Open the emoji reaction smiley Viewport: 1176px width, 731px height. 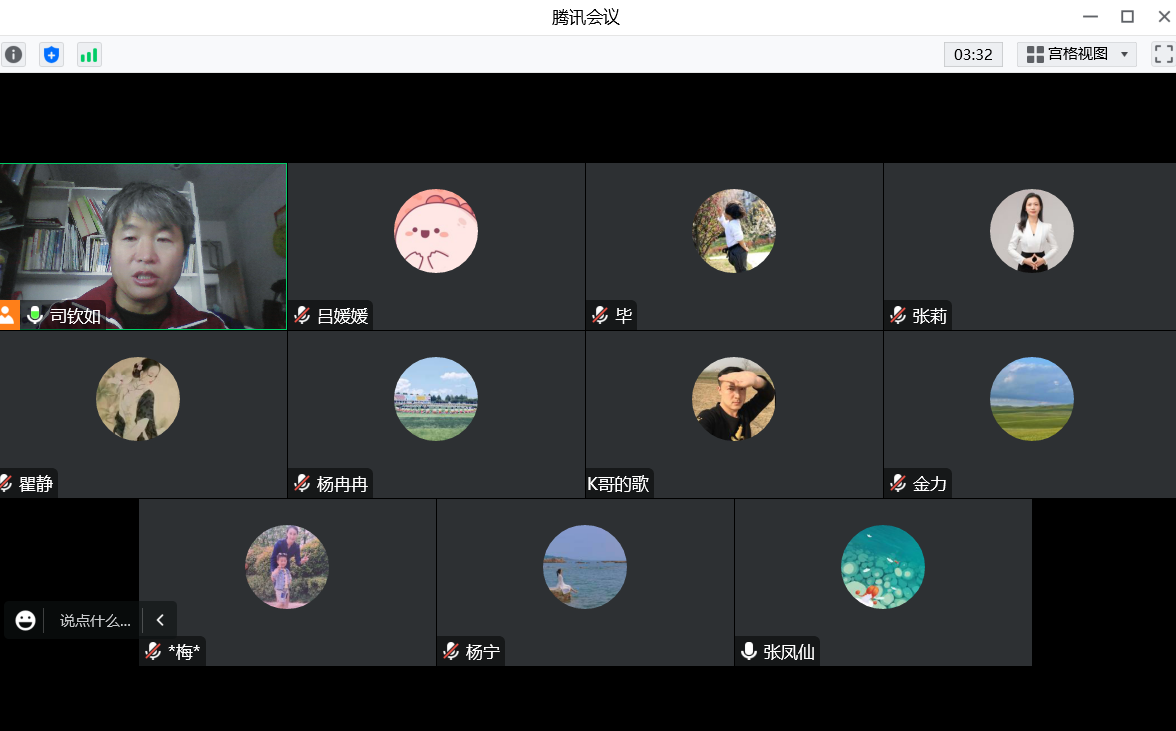click(x=25, y=620)
